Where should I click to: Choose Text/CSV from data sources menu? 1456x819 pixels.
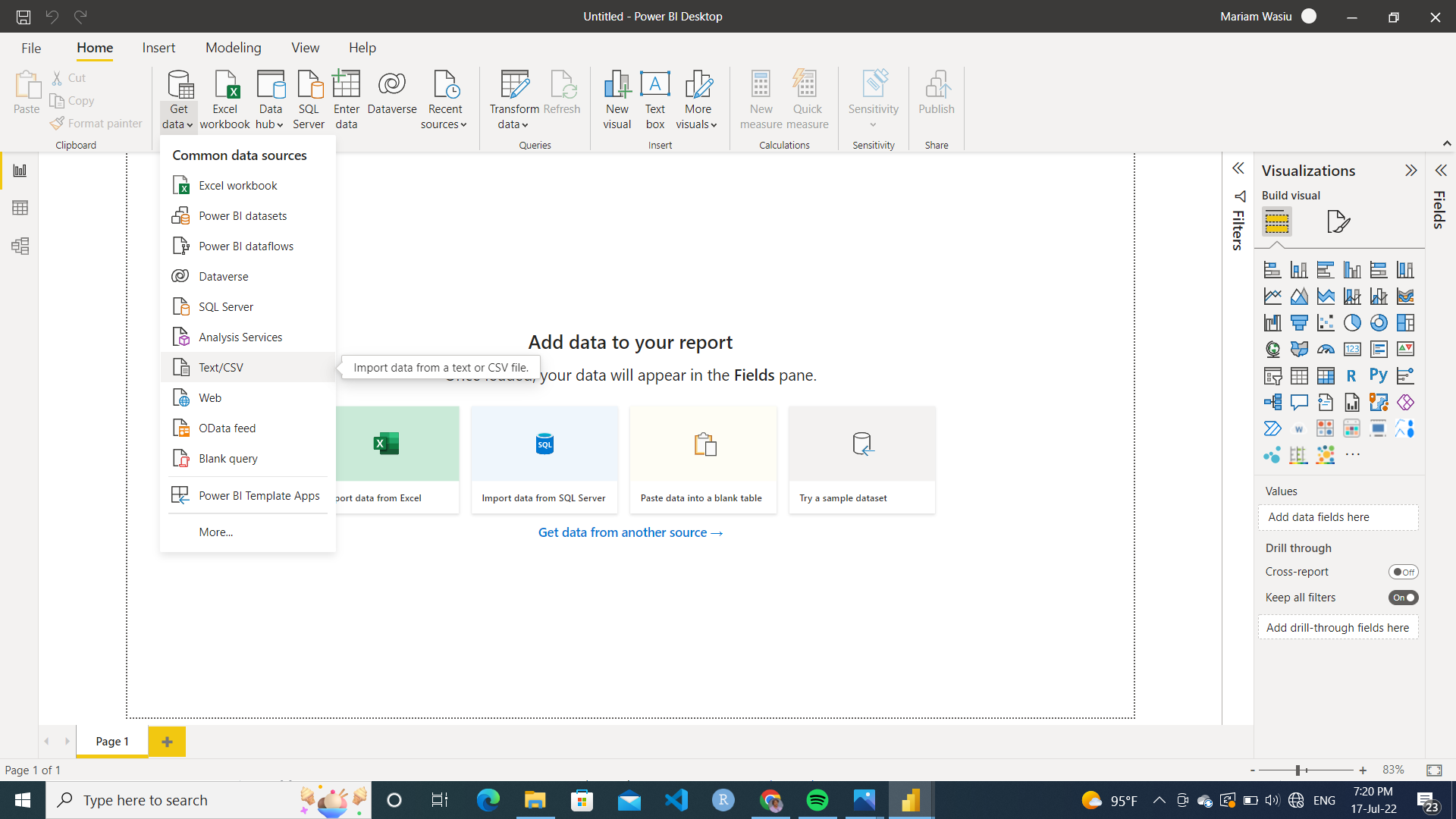pos(221,367)
